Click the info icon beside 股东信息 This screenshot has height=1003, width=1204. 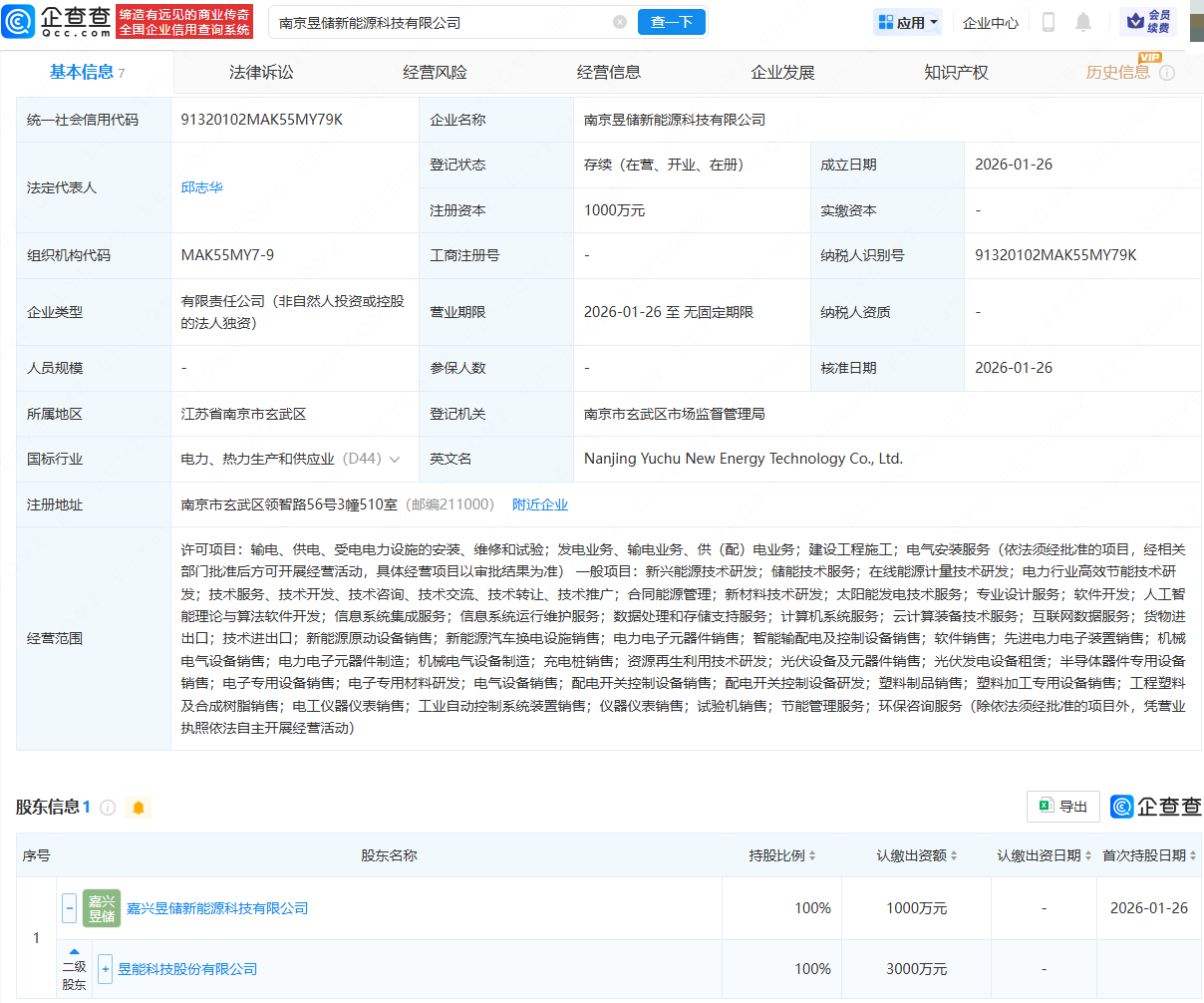[x=108, y=808]
